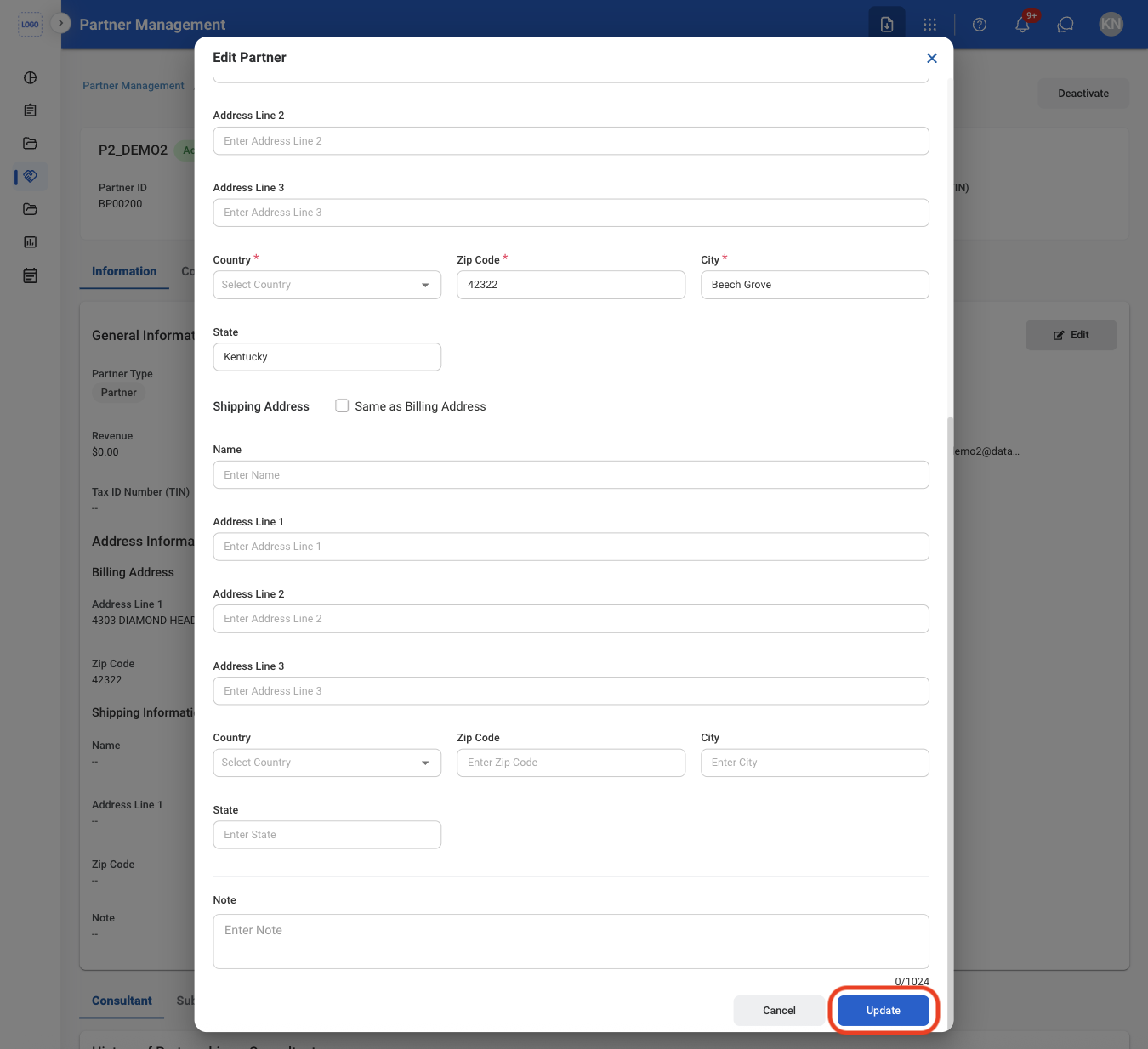Expand the sidebar with the chevron arrow
The image size is (1148, 1049).
point(60,23)
